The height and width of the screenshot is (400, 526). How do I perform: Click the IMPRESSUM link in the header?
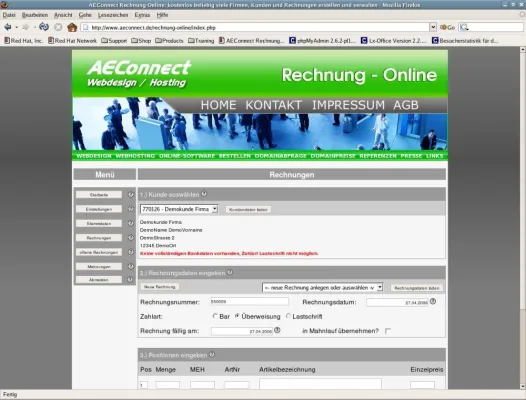[348, 105]
